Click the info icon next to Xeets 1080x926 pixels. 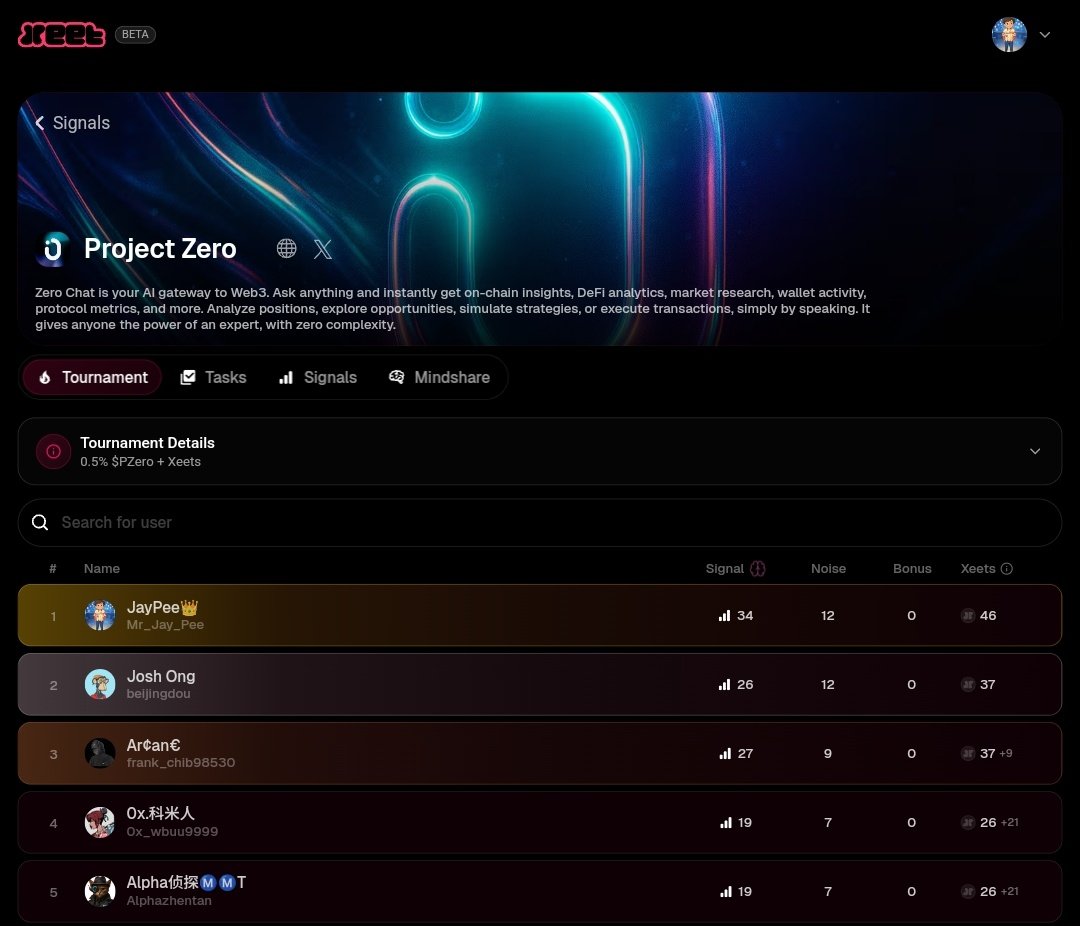[1006, 568]
